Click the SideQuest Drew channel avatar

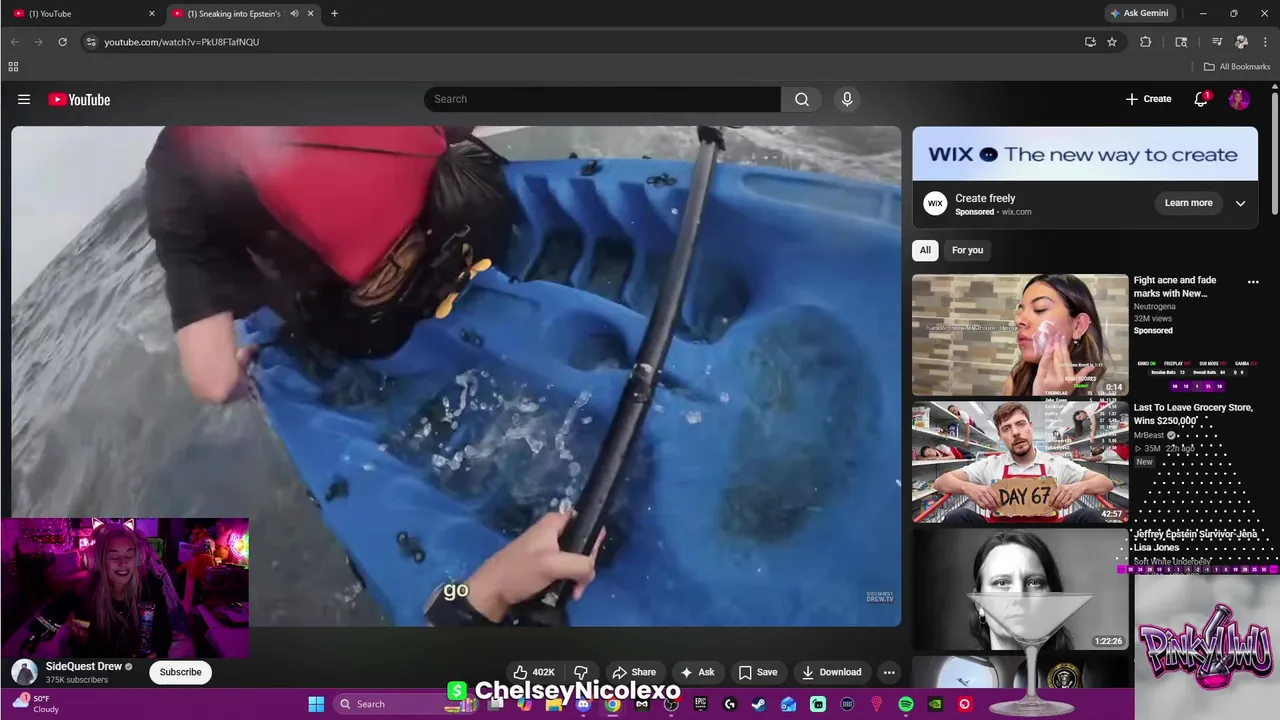click(24, 672)
